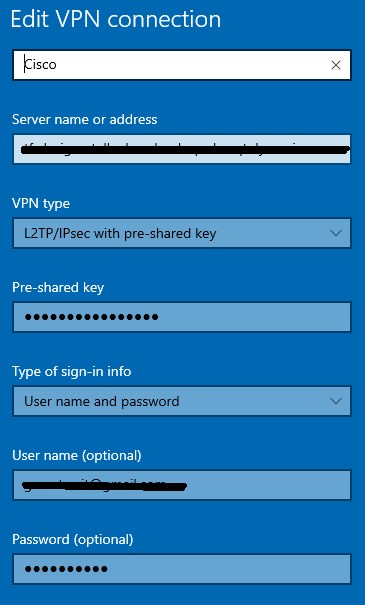Click the masked dots in the Password field

click(66, 569)
